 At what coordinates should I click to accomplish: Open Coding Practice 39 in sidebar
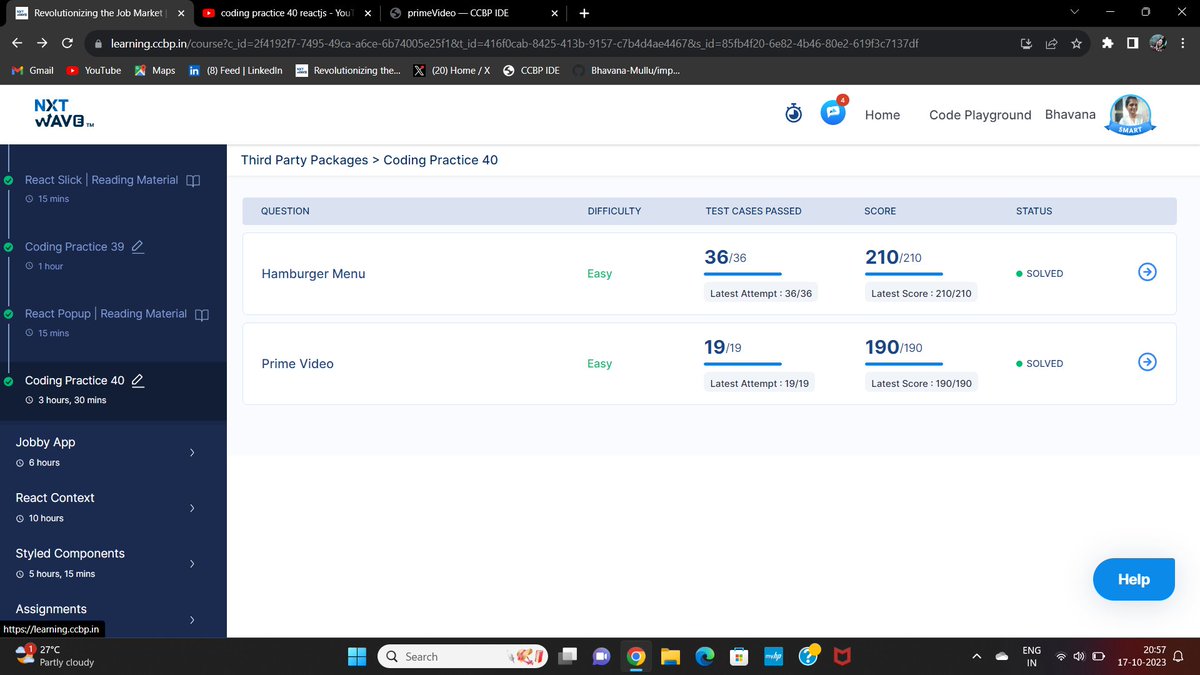click(74, 247)
